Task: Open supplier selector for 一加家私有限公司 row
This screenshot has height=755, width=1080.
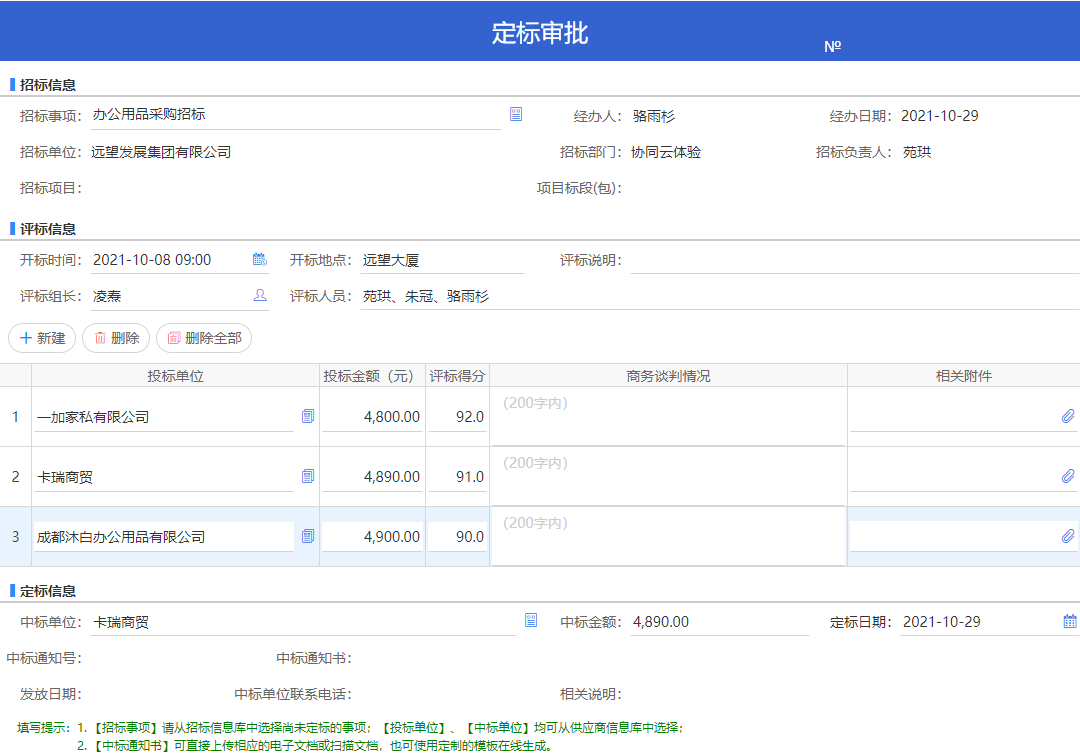Action: 308,416
